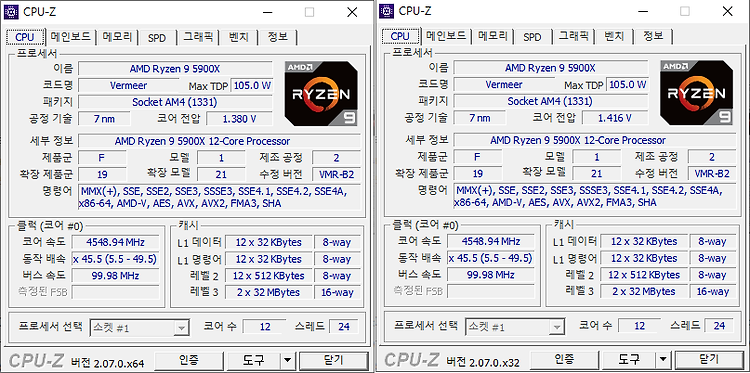This screenshot has height=373, width=750.
Task: Click the Ryzen 9 logo in the x64 window
Action: click(x=321, y=93)
